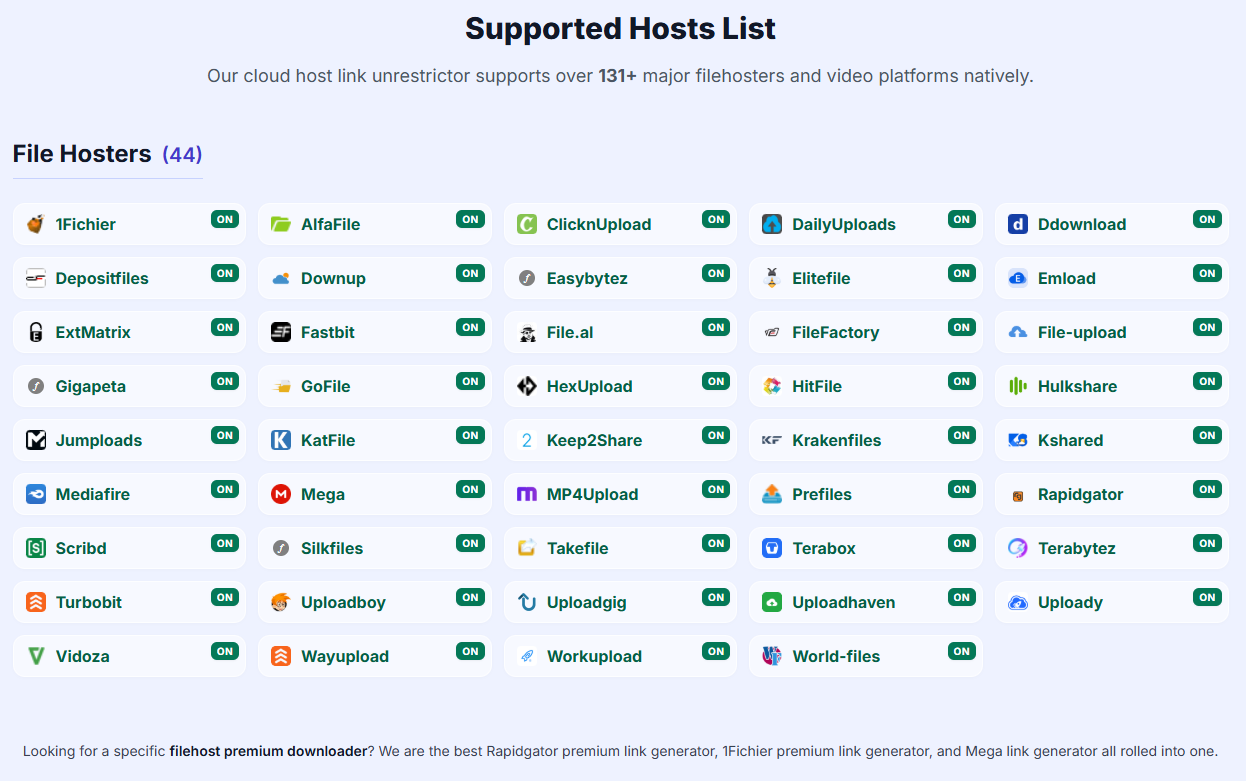Click the bold filehost premium downloader text
The width and height of the screenshot is (1246, 781).
tap(268, 751)
